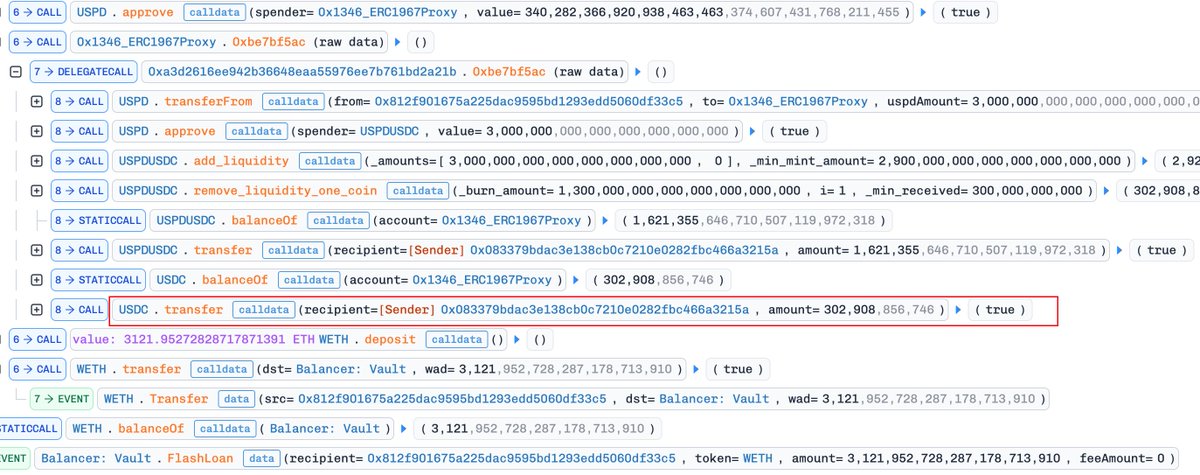This screenshot has height=475, width=1200.
Task: Open data for WETH Transfer event
Action: [237, 399]
